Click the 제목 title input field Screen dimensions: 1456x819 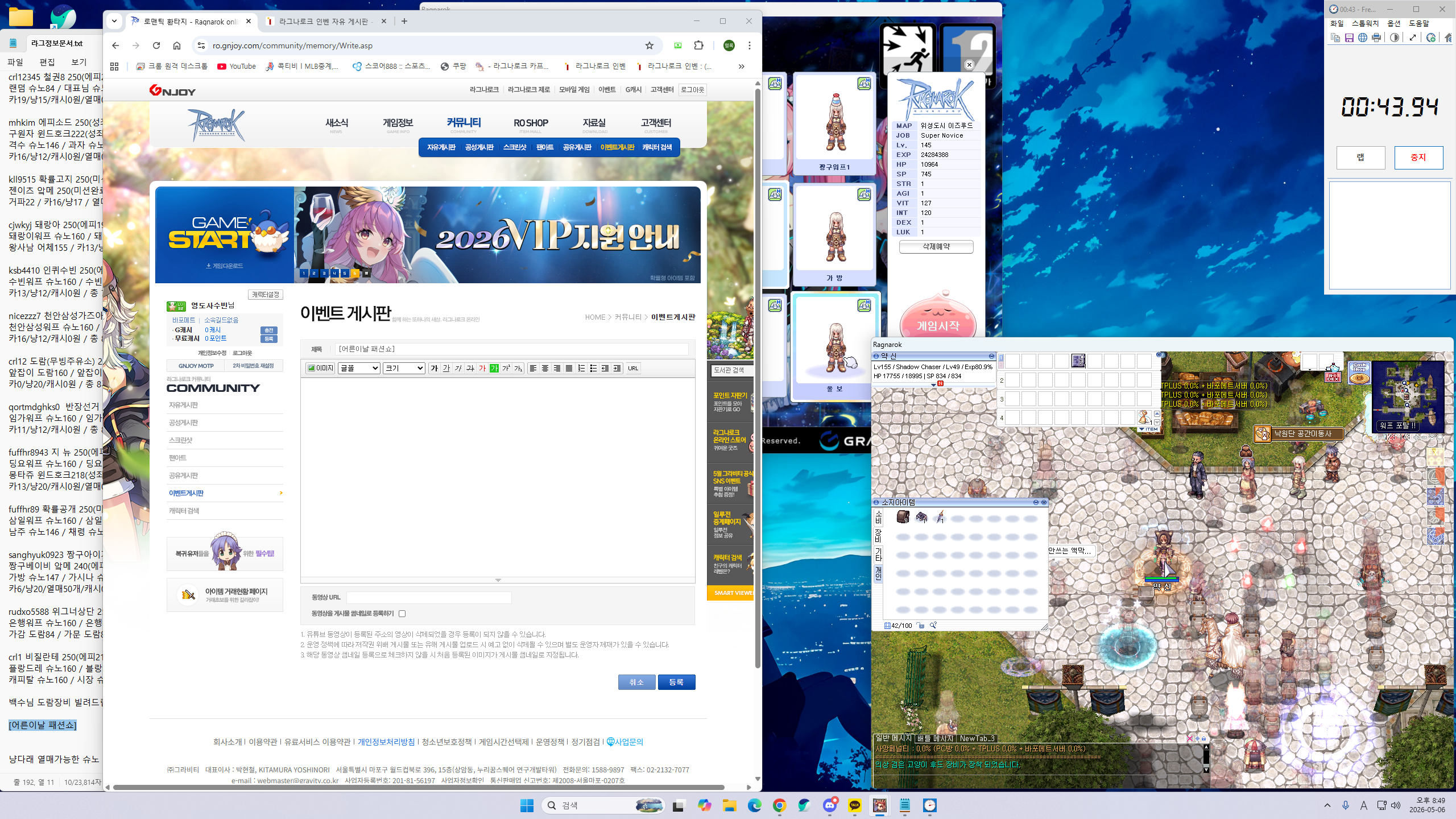click(512, 349)
